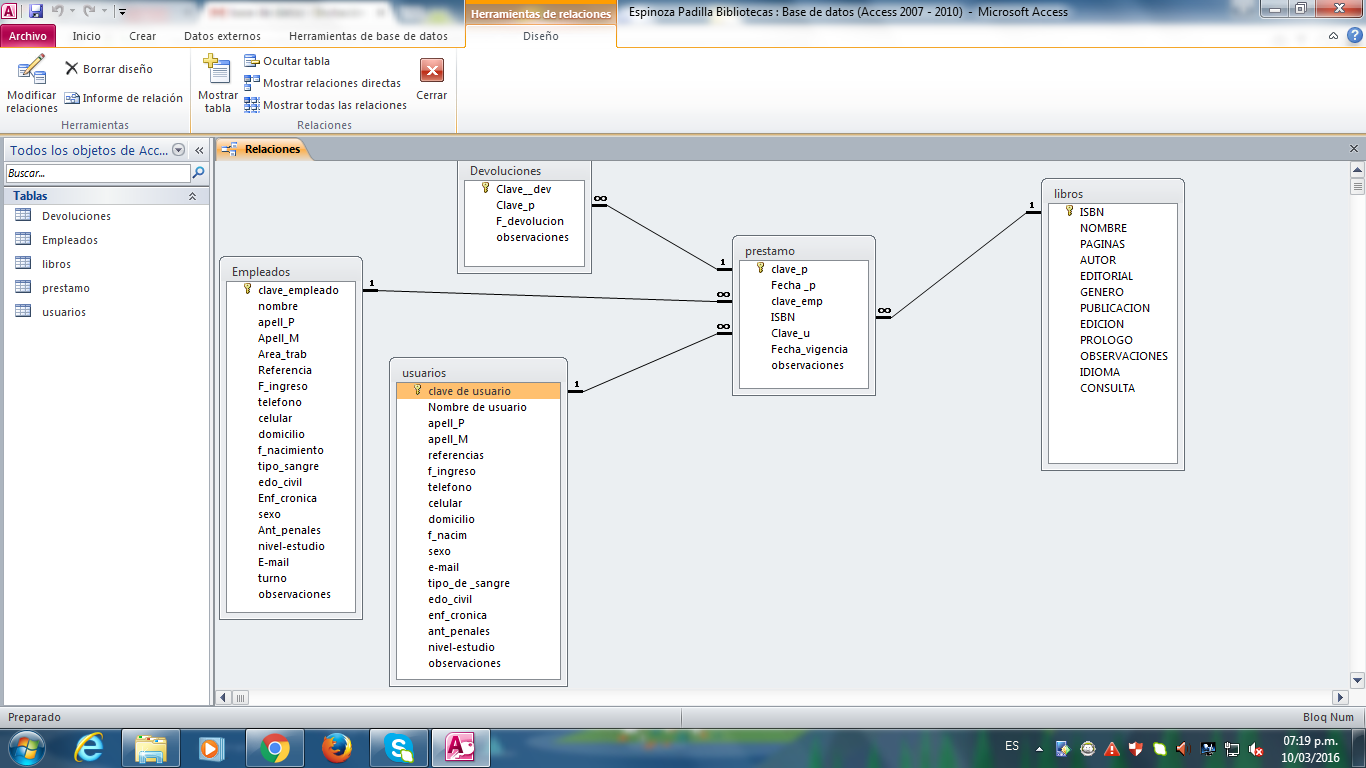Image resolution: width=1366 pixels, height=768 pixels.
Task: Collapse the Tablas group
Action: pyautogui.click(x=192, y=196)
